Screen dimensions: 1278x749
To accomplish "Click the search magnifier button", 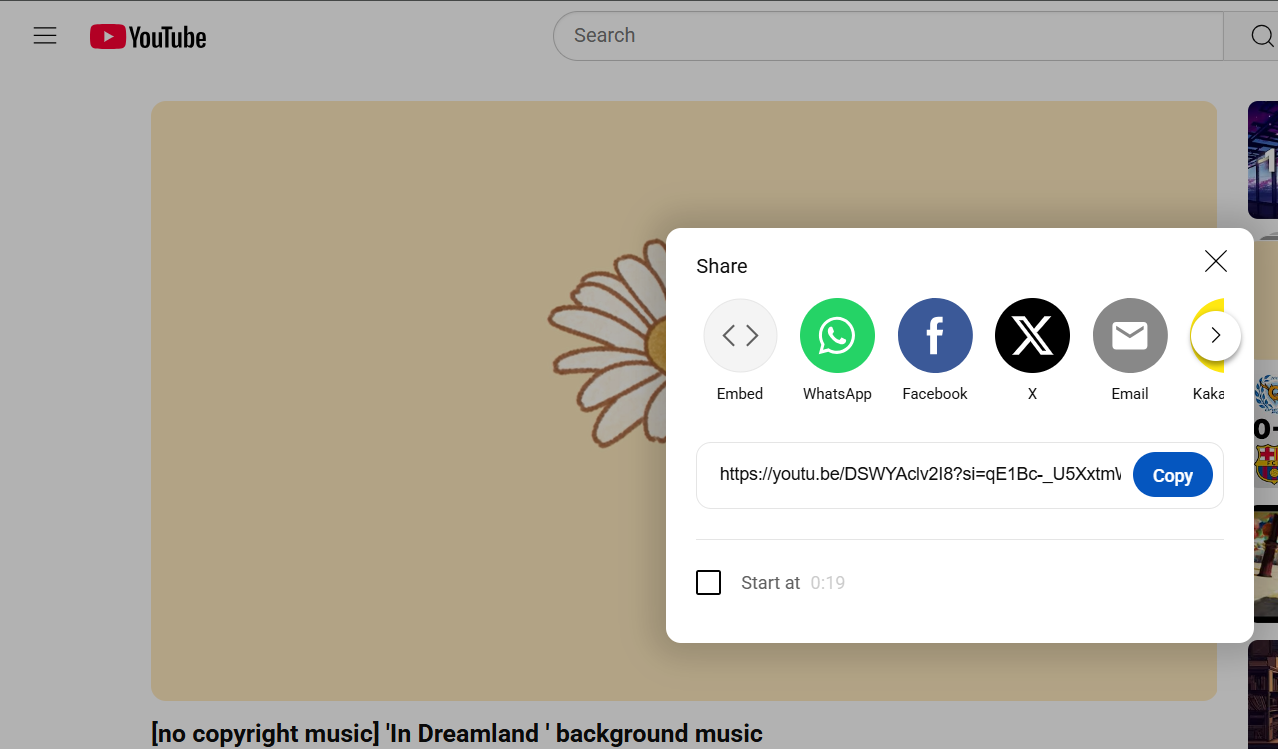I will [1261, 36].
